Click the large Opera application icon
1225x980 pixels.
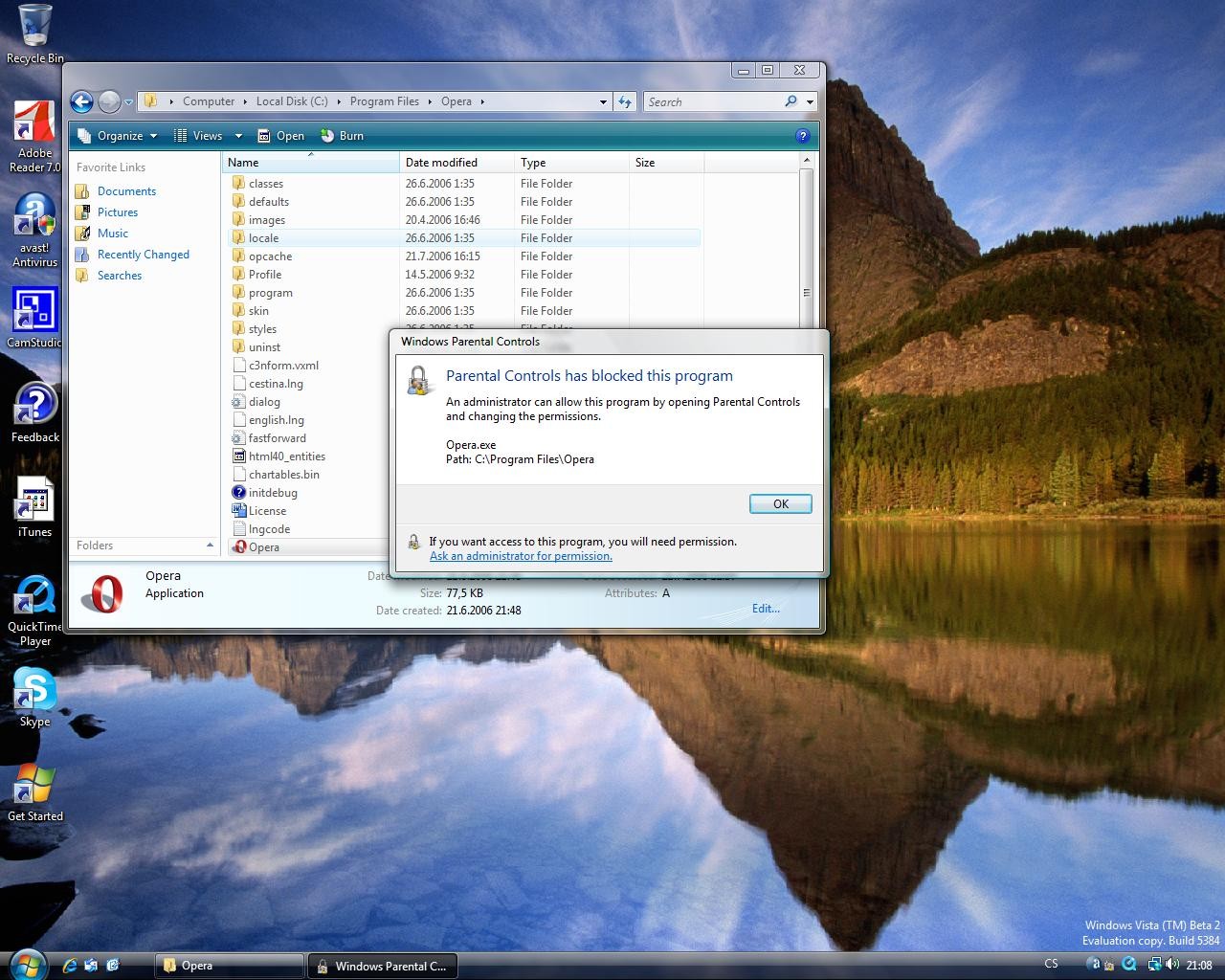click(x=102, y=594)
